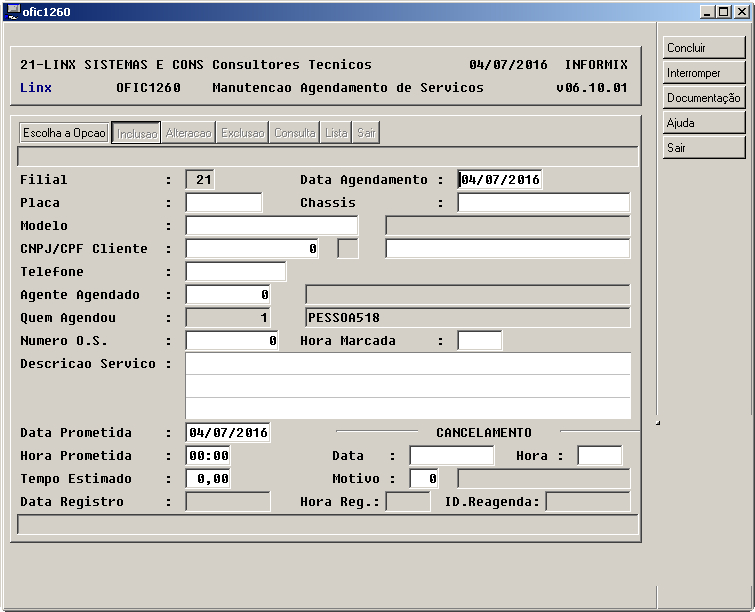Image resolution: width=755 pixels, height=612 pixels.
Task: Select the Alteracao menu option
Action: tap(188, 132)
